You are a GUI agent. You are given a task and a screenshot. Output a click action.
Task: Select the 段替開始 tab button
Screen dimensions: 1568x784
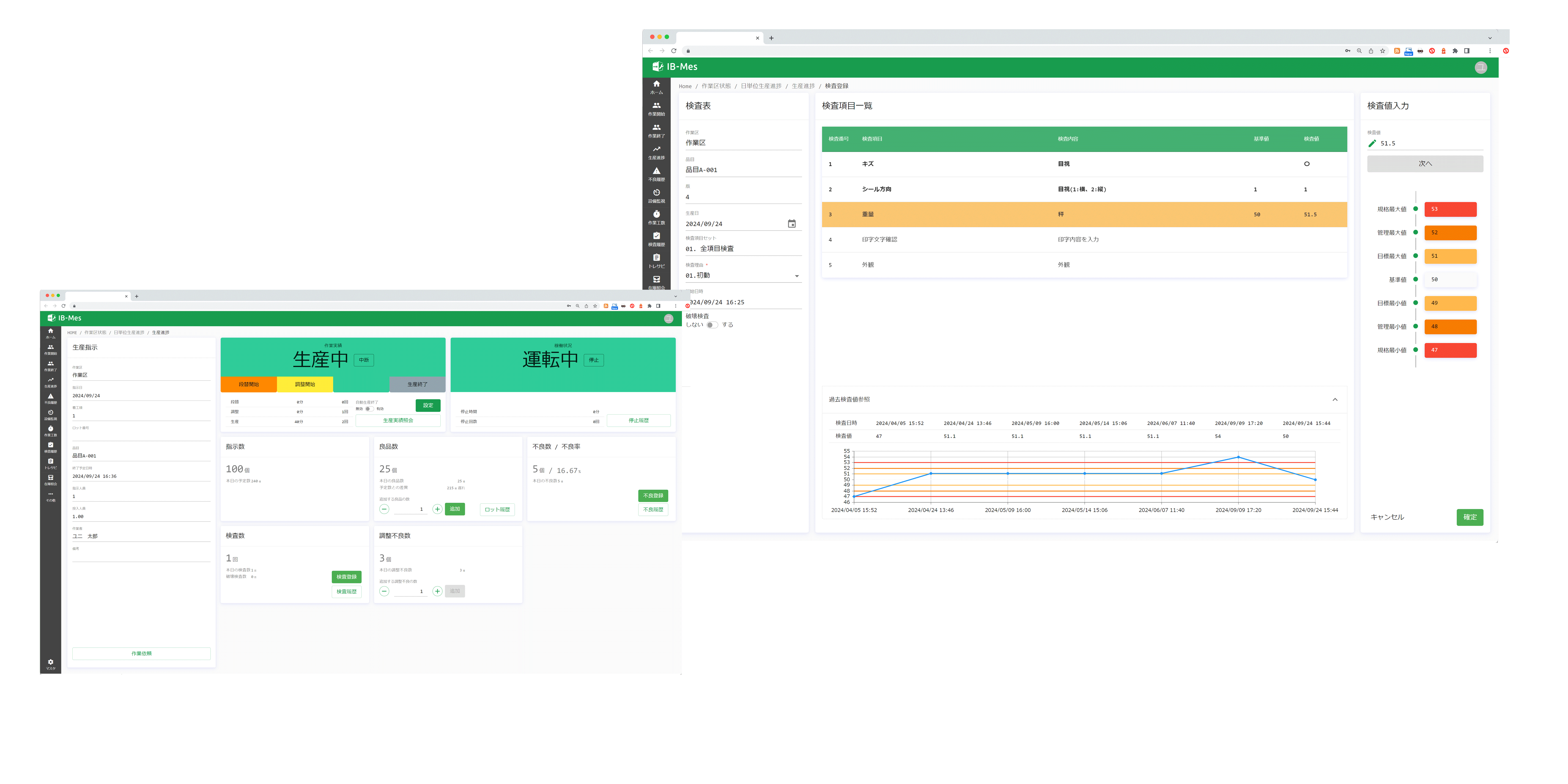pos(248,385)
